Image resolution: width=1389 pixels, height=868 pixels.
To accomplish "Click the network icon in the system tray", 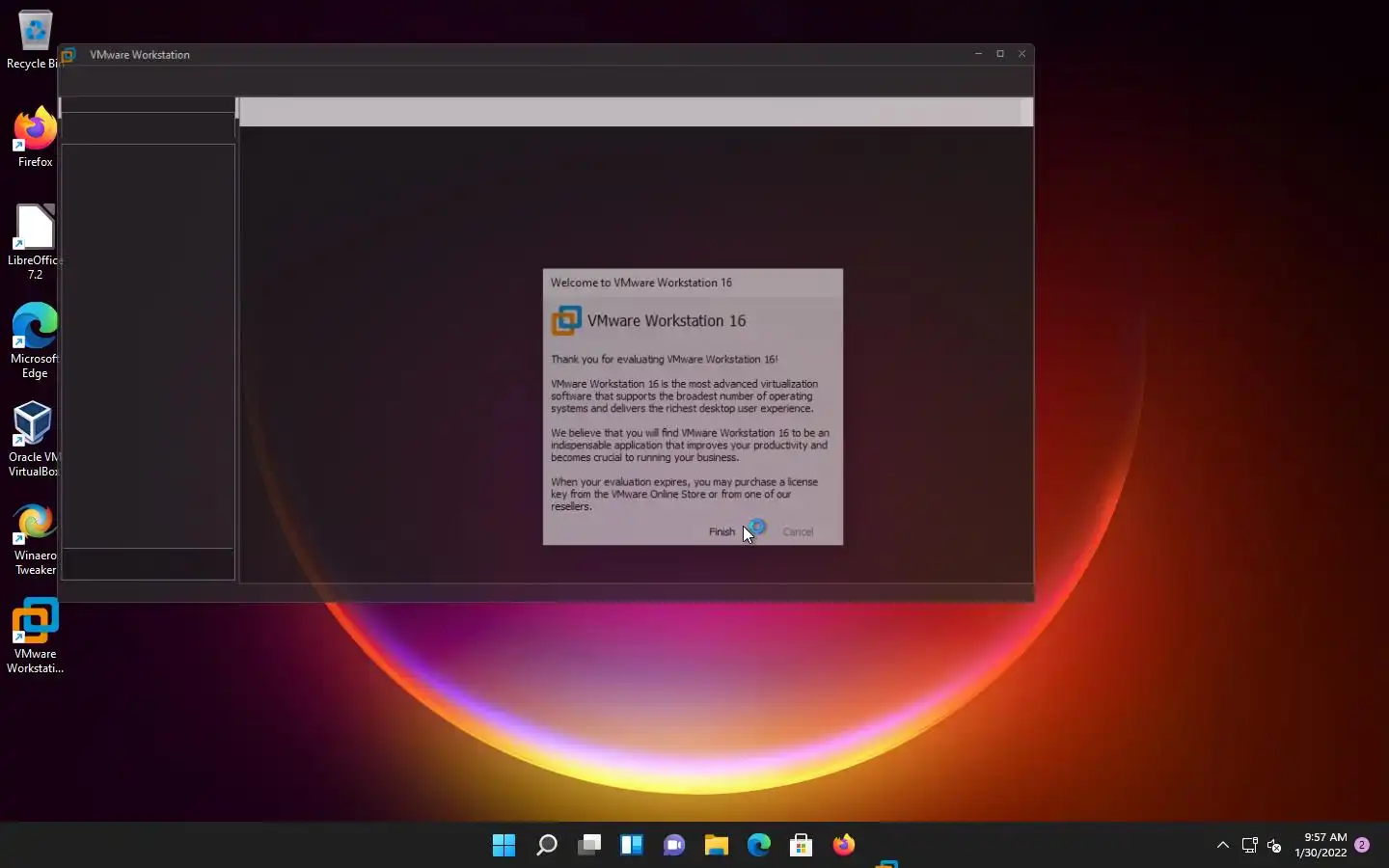I will point(1249,846).
